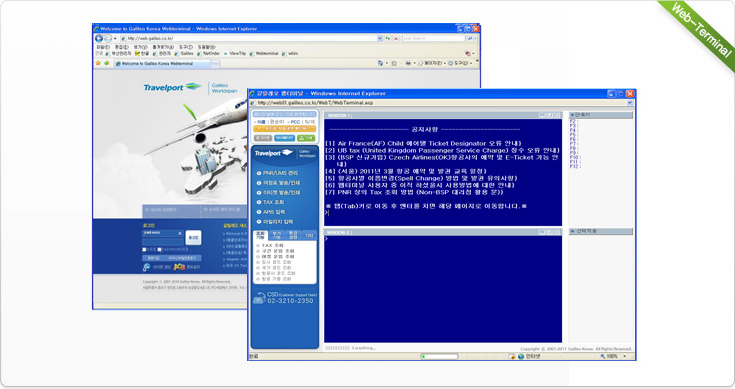Click the yellow Favorites star in the back window

pyautogui.click(x=98, y=63)
